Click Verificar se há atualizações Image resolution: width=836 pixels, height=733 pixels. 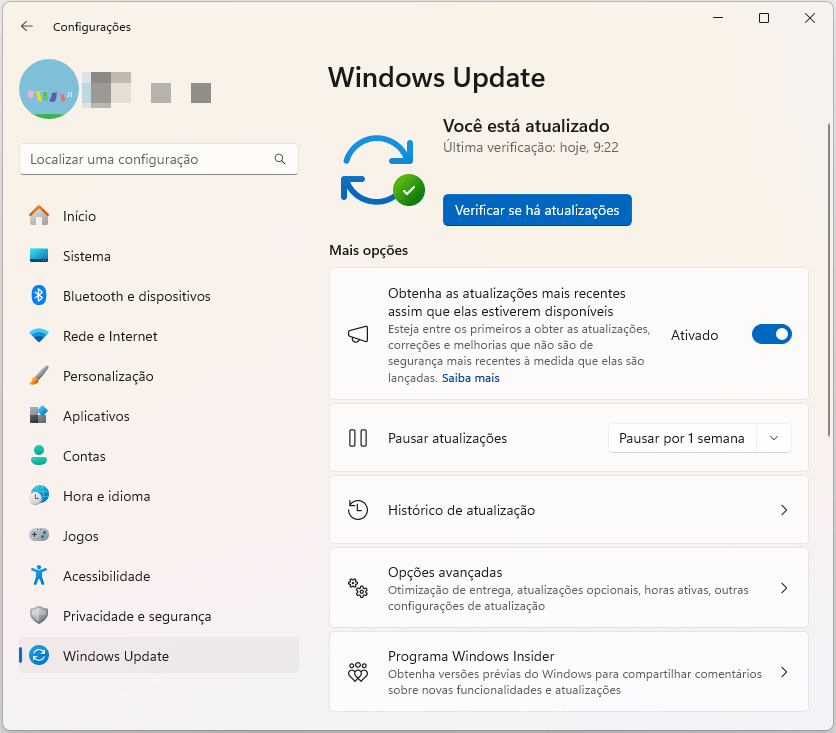[537, 210]
